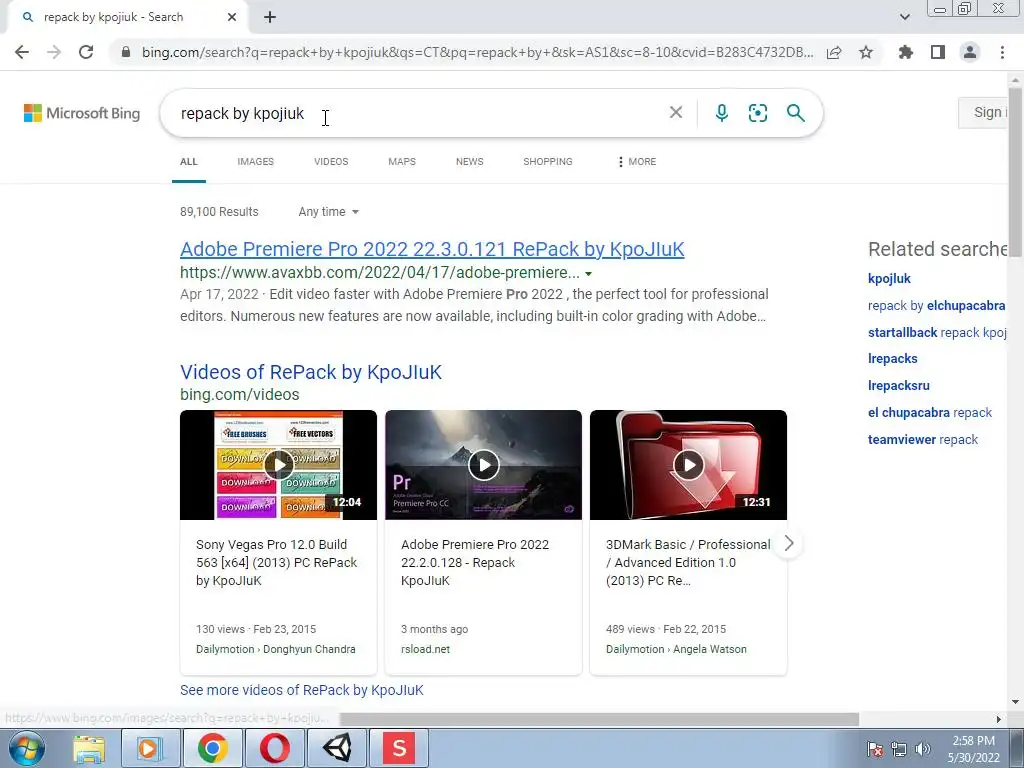The height and width of the screenshot is (768, 1024).
Task: Click the horizontal page scrollbar
Action: [600, 719]
